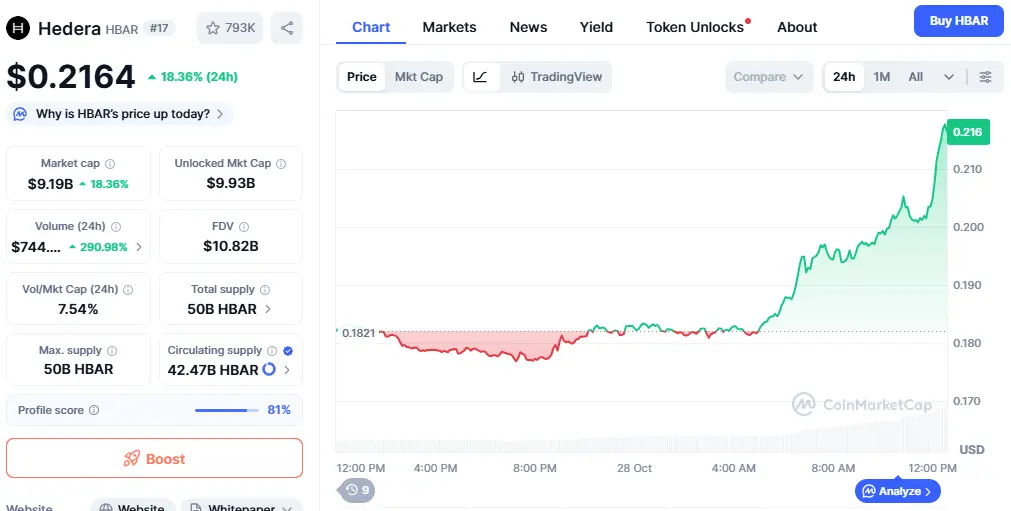Add HBAR to watchlist with star button
1011x511 pixels.
[230, 28]
